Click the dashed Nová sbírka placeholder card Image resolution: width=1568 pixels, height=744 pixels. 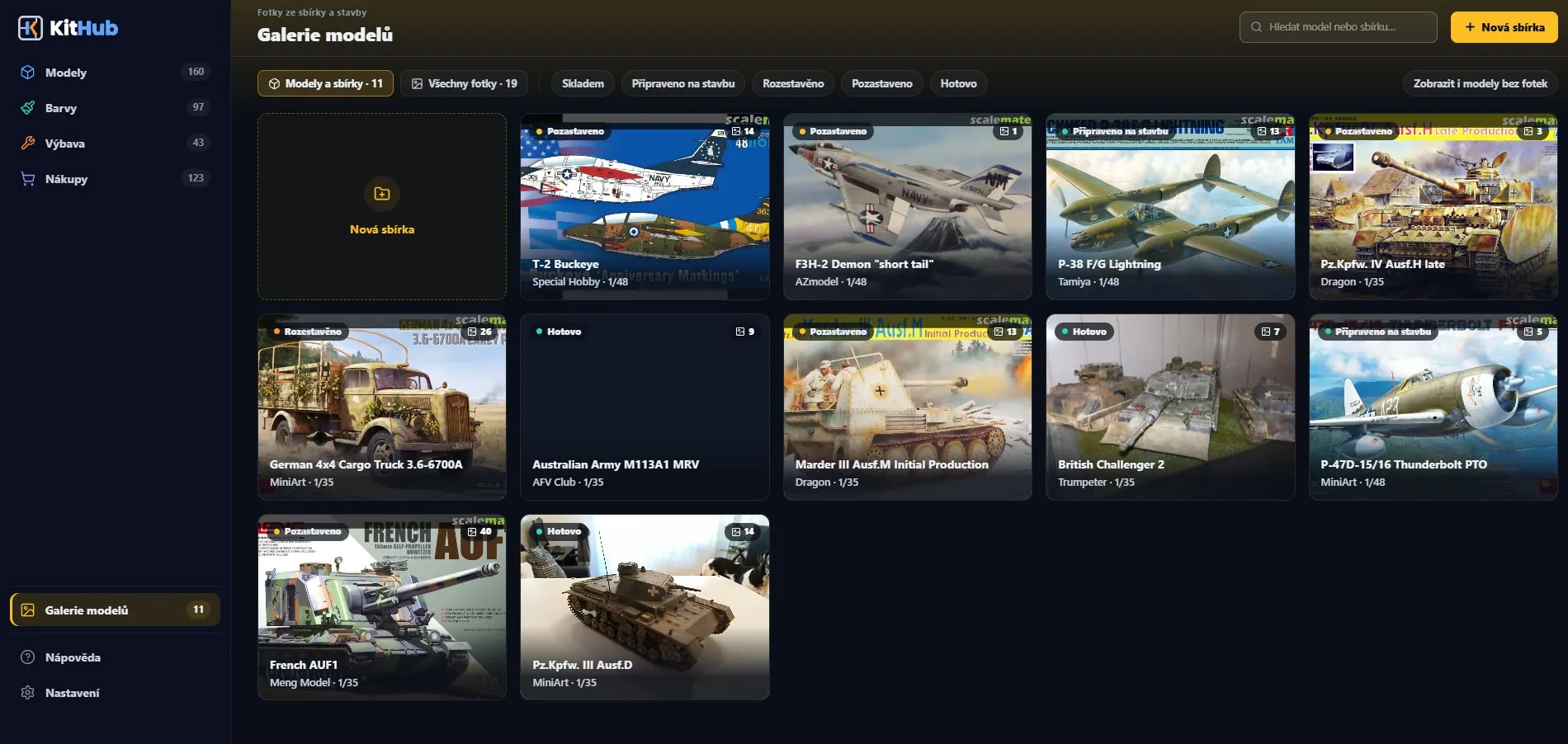(382, 206)
